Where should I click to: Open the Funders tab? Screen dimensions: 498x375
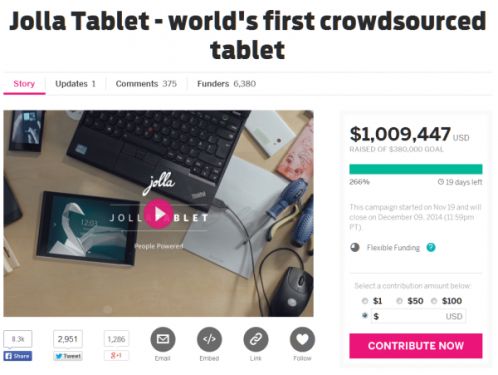tap(226, 84)
